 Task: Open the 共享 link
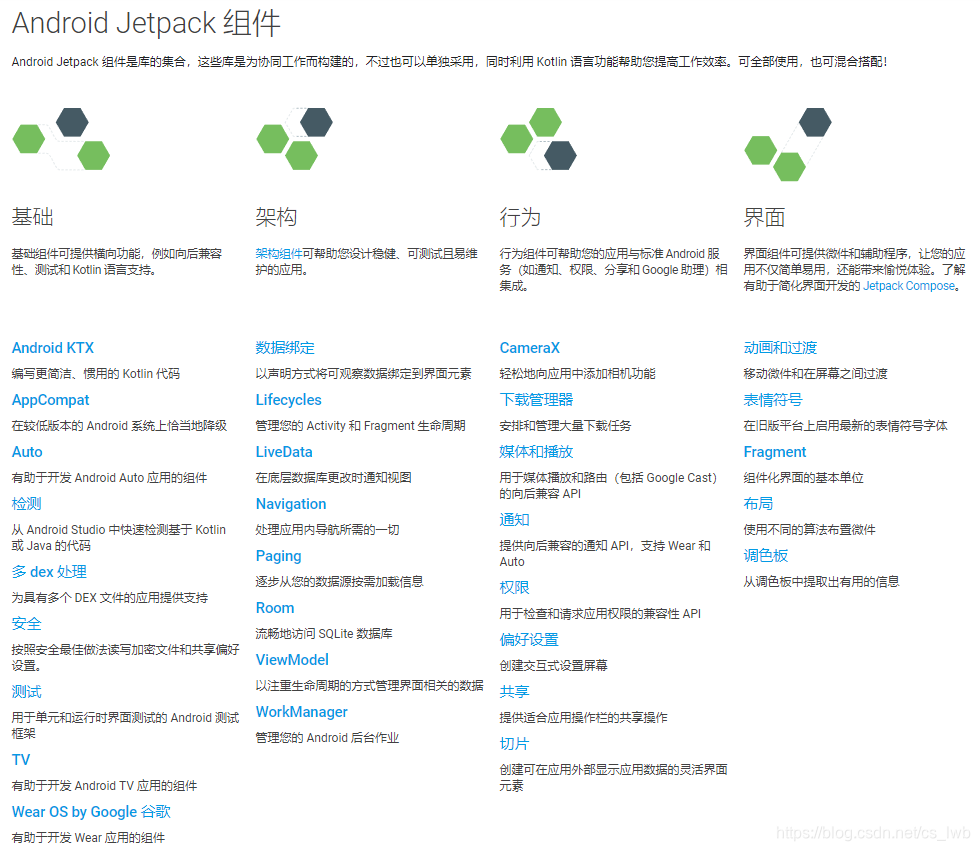(x=514, y=692)
